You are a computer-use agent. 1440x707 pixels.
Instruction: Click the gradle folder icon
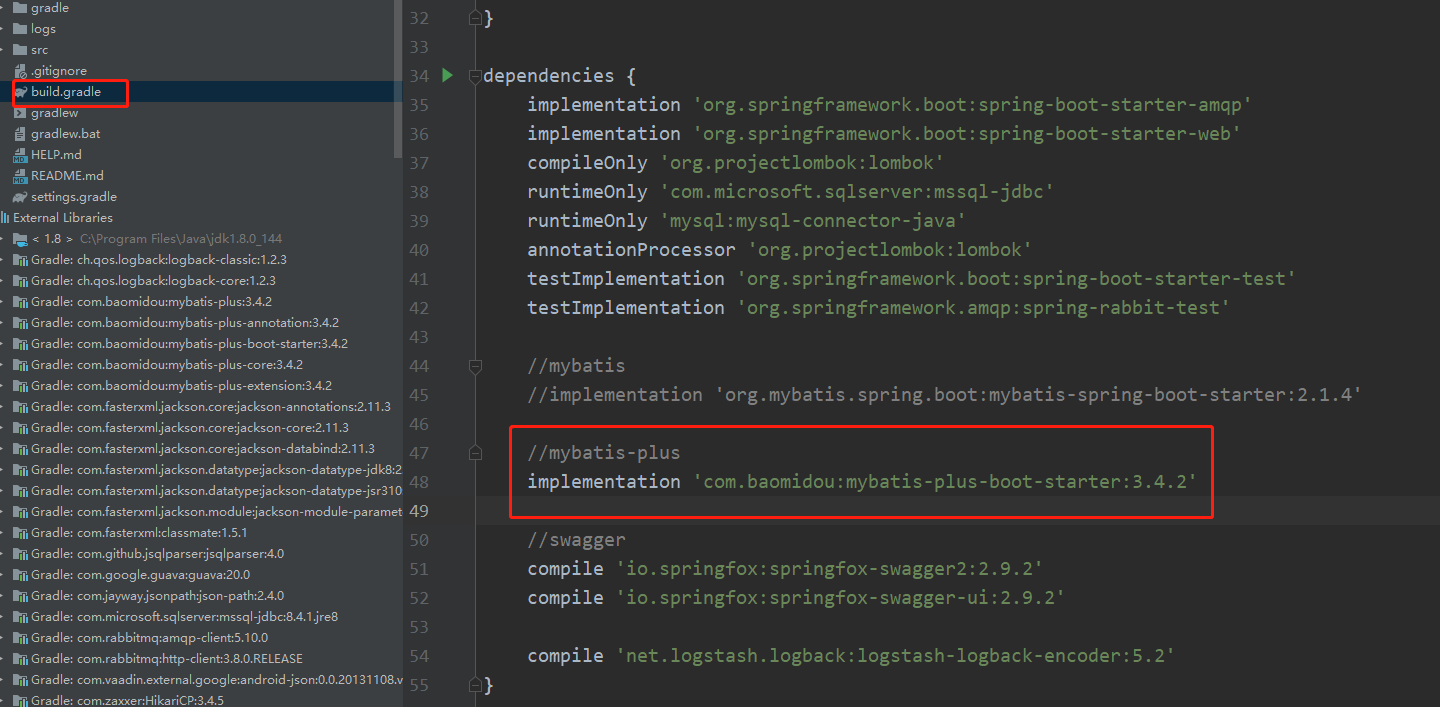point(20,8)
